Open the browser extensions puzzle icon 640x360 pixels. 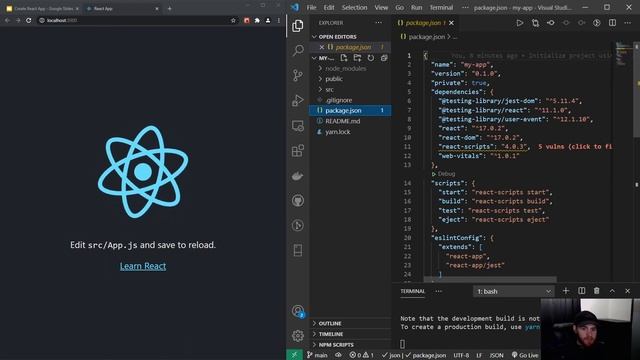tap(257, 20)
